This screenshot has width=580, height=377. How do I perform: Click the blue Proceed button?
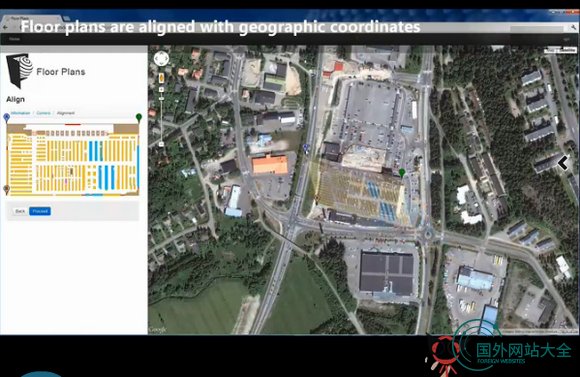coord(40,211)
